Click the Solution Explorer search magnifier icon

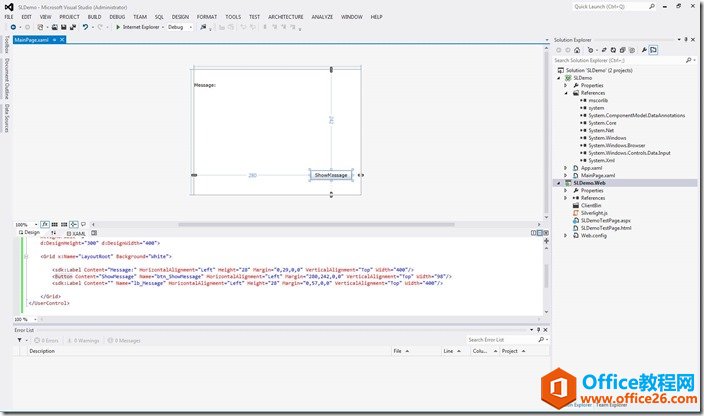click(x=688, y=60)
